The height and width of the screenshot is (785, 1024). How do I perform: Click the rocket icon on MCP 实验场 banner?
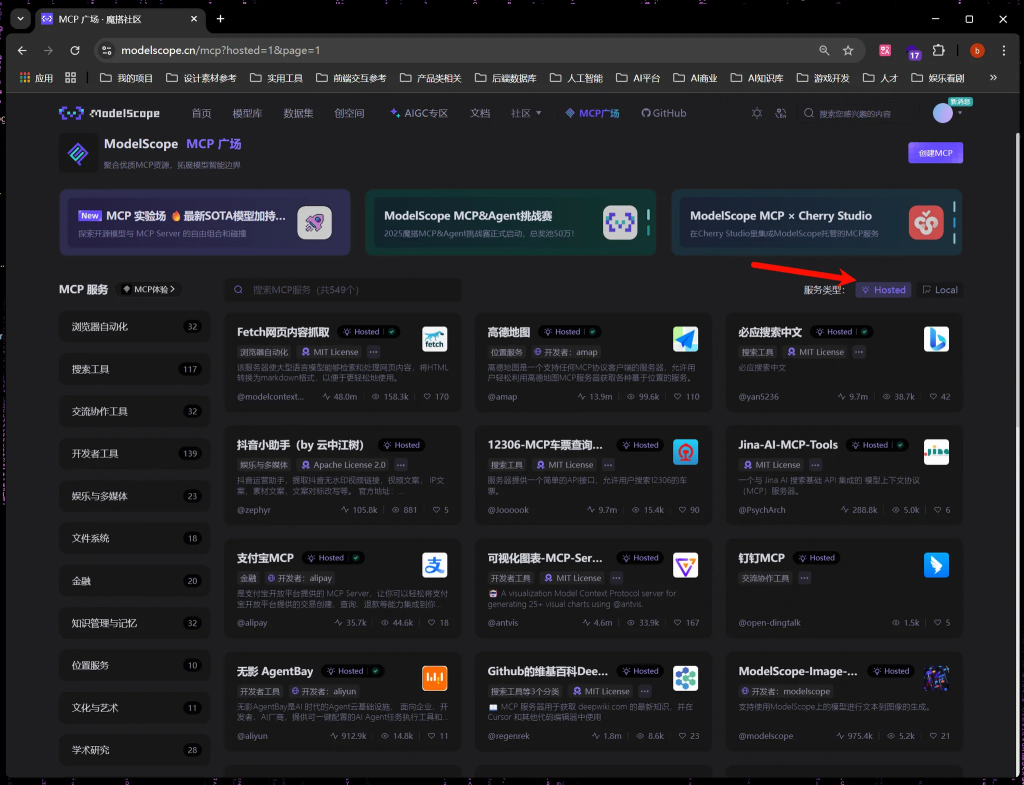pos(315,223)
